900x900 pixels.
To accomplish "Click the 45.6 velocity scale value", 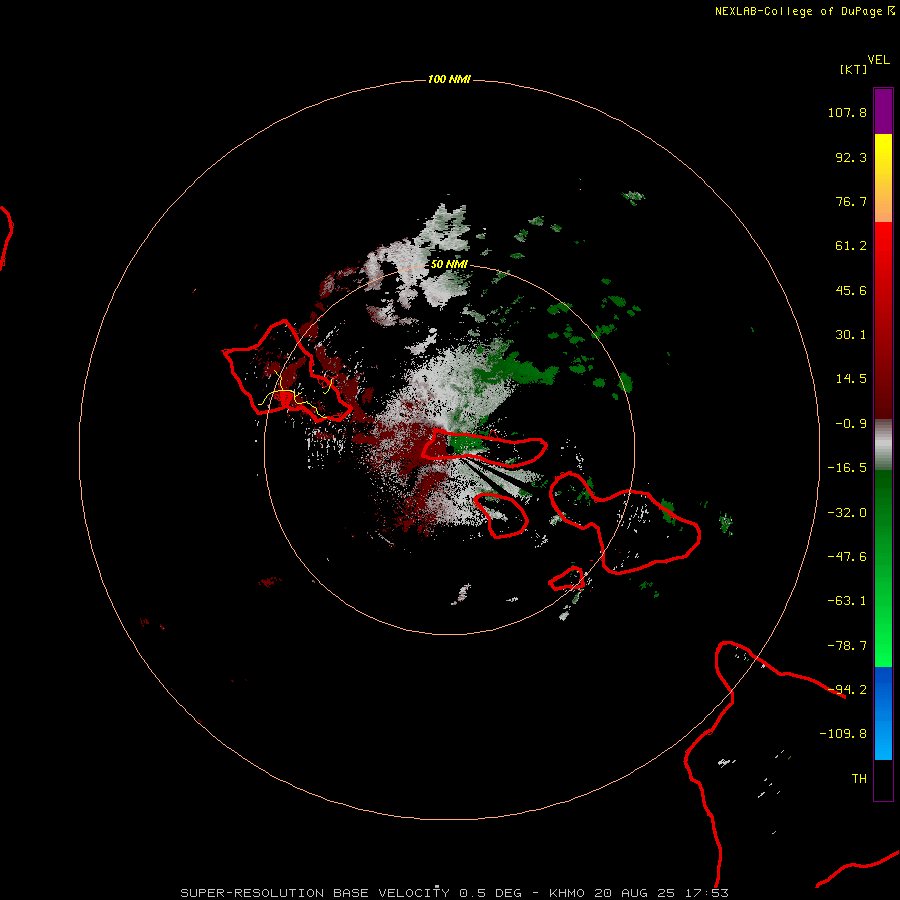I will pos(851,290).
